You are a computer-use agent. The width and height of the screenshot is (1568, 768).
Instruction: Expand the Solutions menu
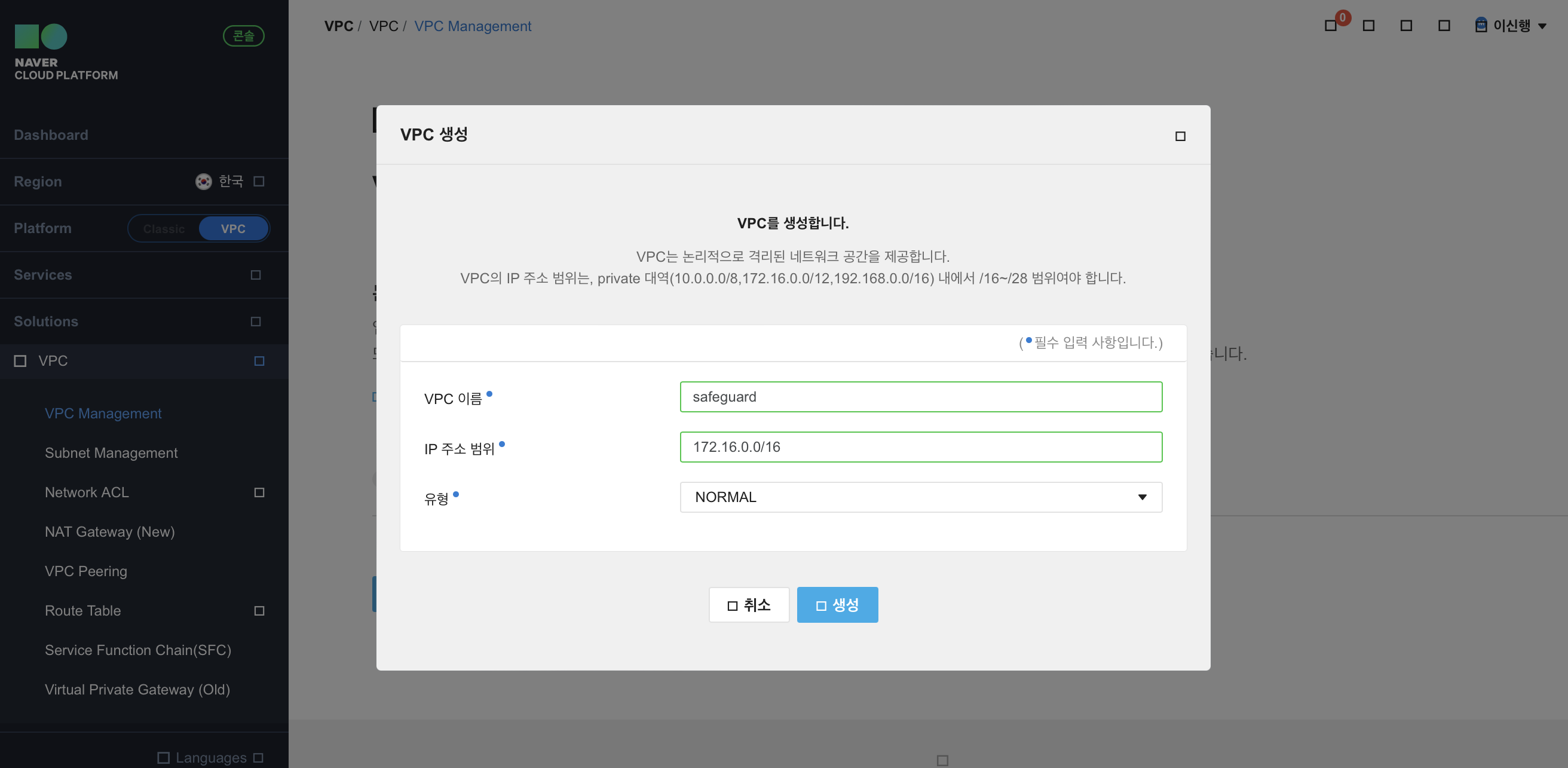coord(256,322)
